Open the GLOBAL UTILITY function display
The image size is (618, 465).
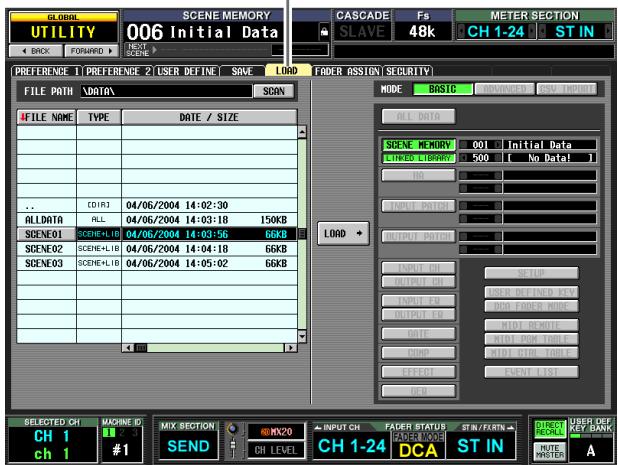(x=63, y=27)
